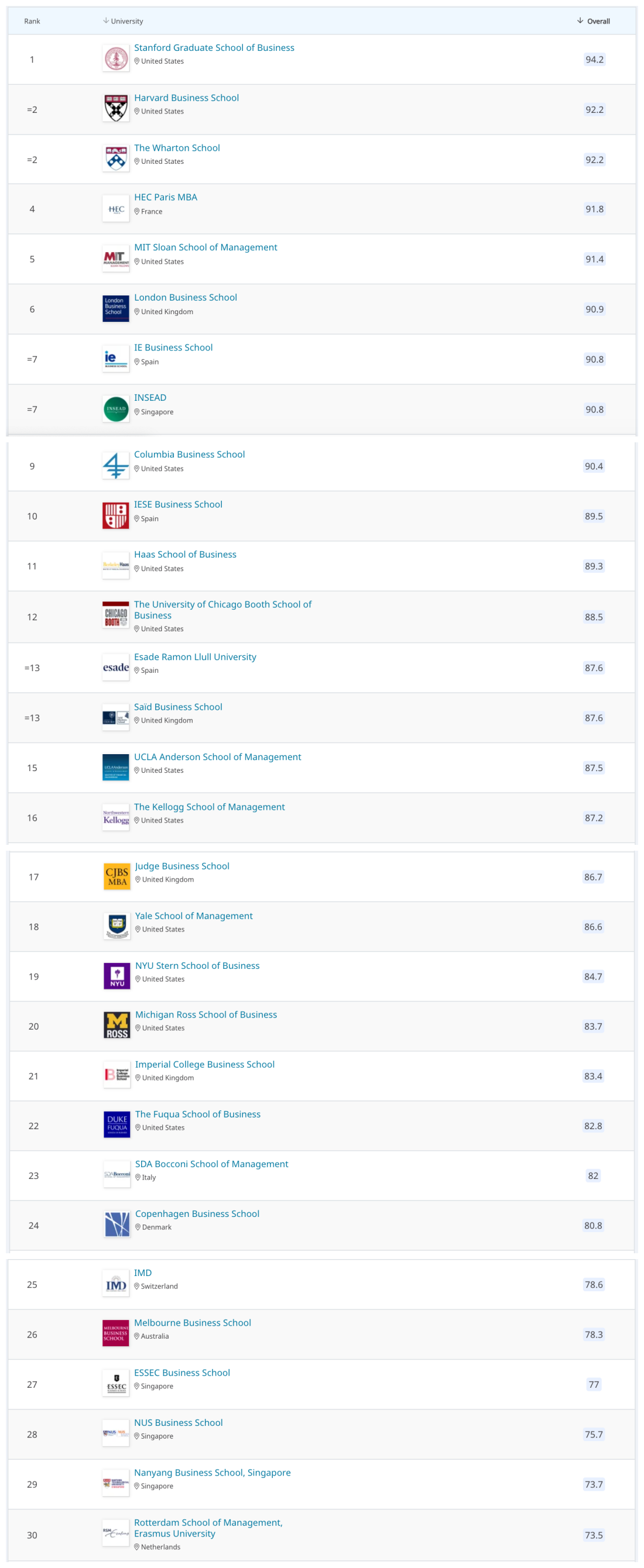This screenshot has width=644, height=1568.
Task: Visit Michigan Ross School of Business page
Action: (x=206, y=1014)
